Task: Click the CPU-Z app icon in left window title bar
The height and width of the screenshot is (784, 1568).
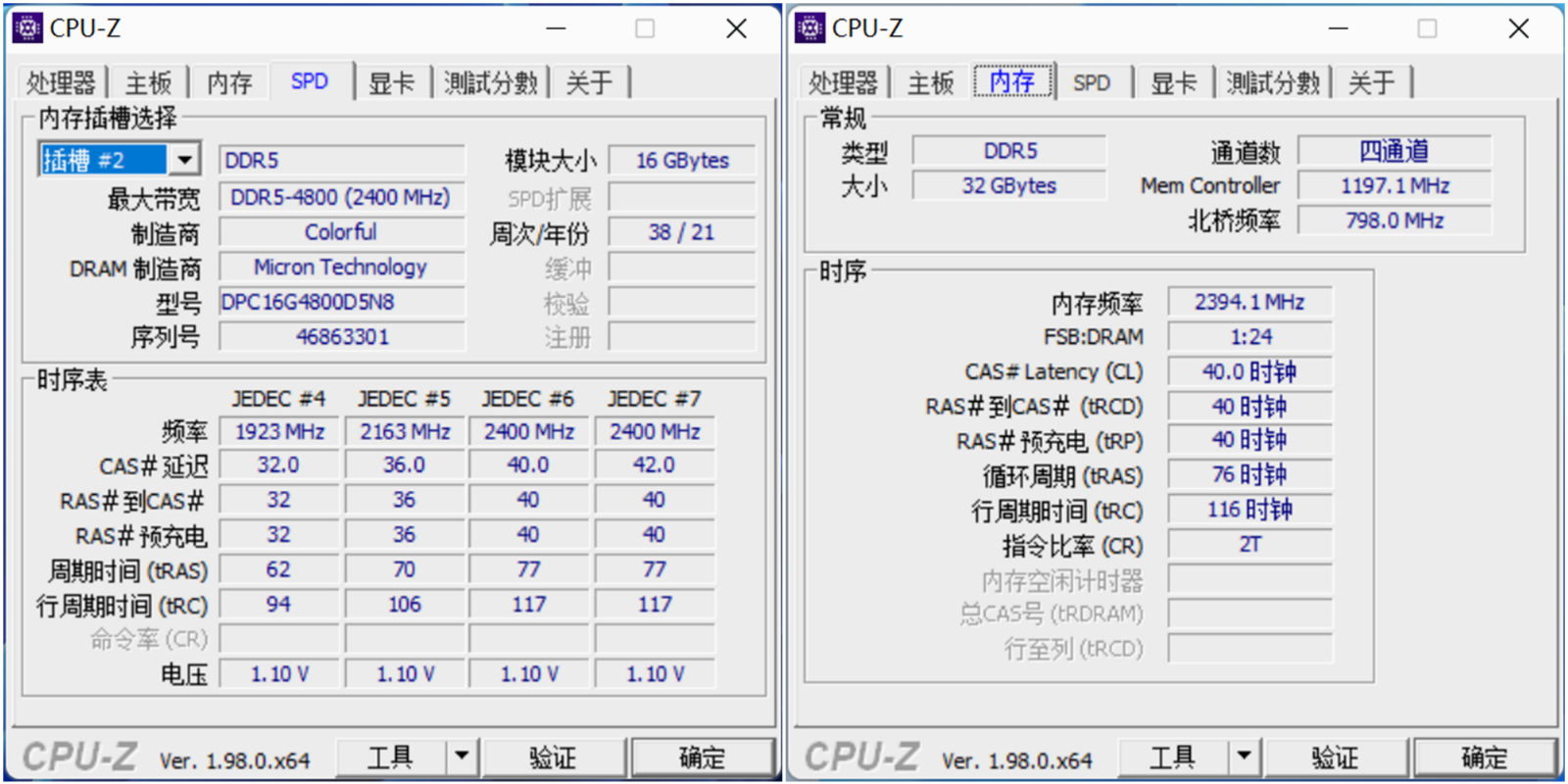Action: pos(27,28)
